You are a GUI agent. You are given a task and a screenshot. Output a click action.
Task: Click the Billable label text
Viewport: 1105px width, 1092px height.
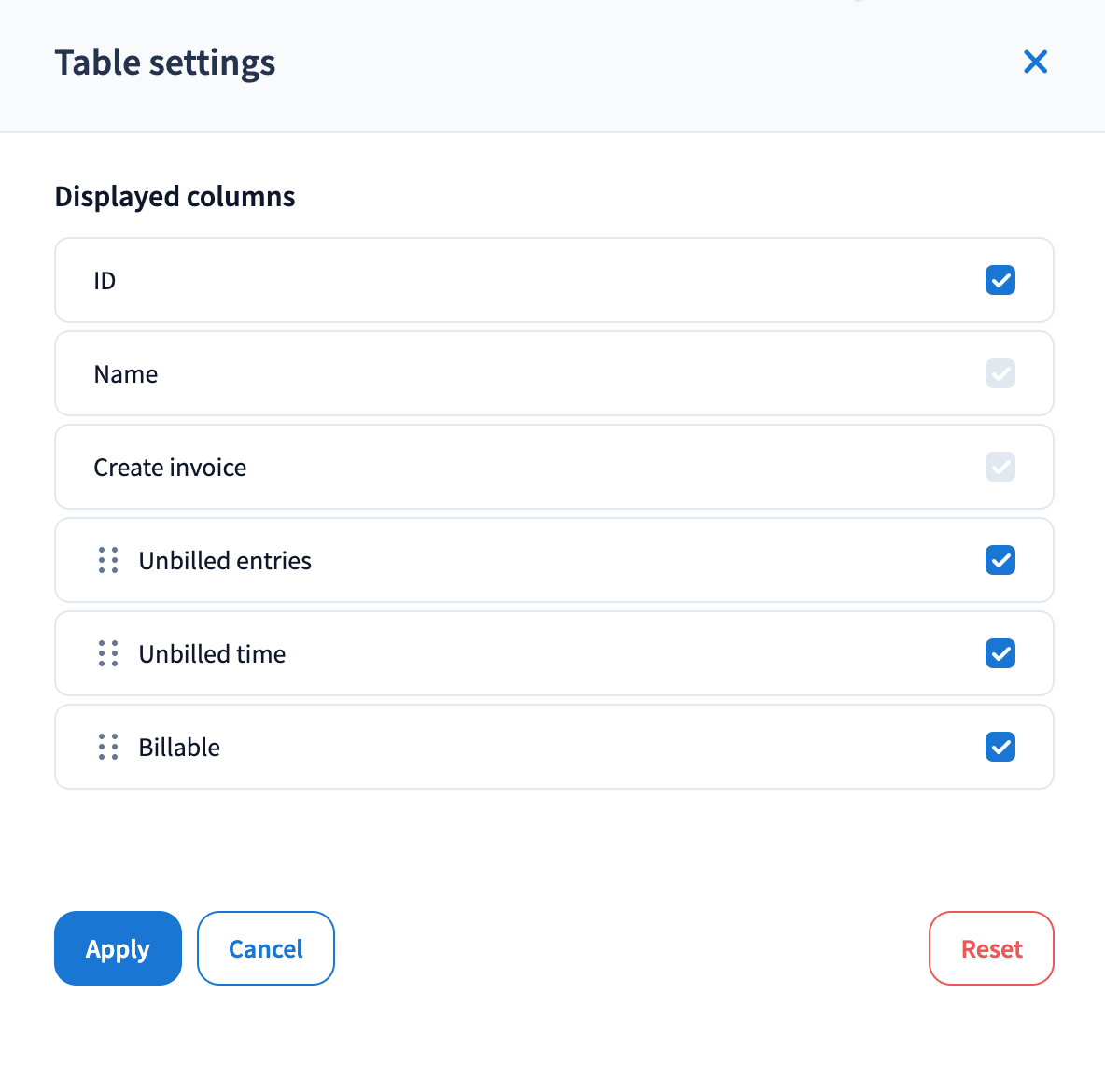pyautogui.click(x=179, y=748)
